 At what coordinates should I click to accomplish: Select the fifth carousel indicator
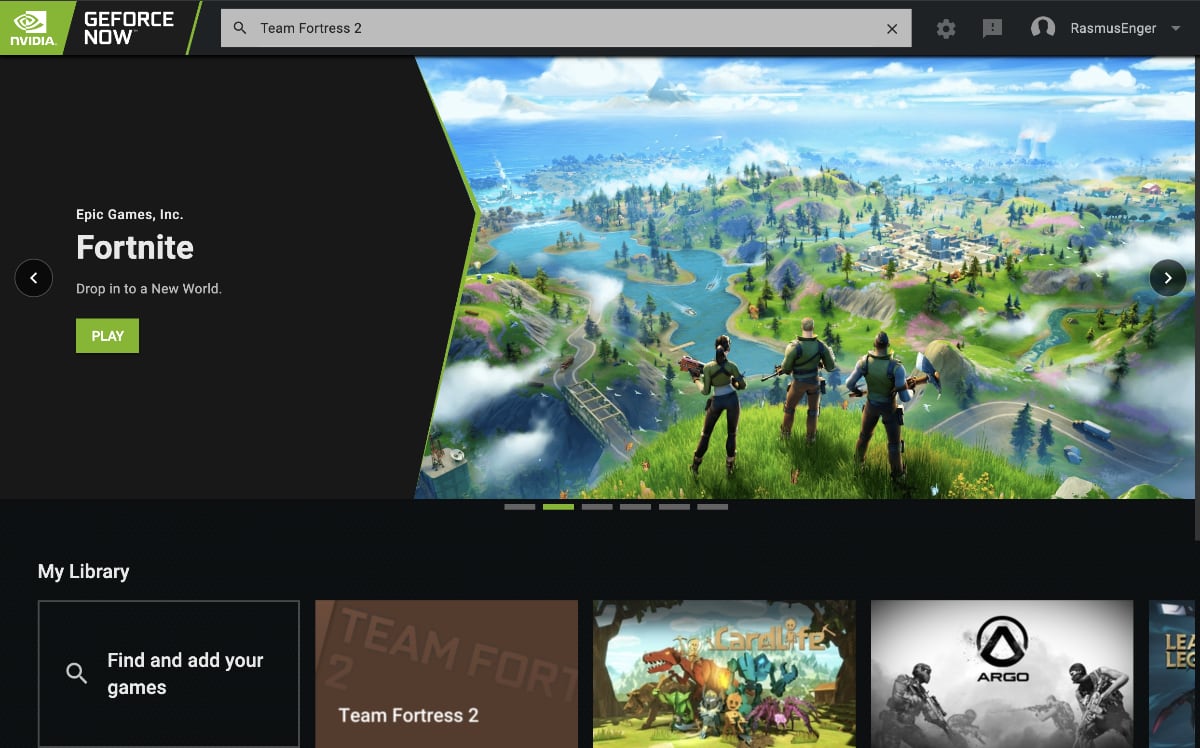[x=674, y=507]
